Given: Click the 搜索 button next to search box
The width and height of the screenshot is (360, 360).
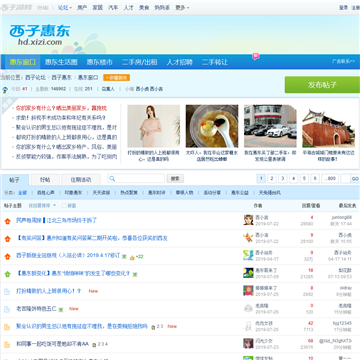Looking at the screenshot, I should pos(175,179).
